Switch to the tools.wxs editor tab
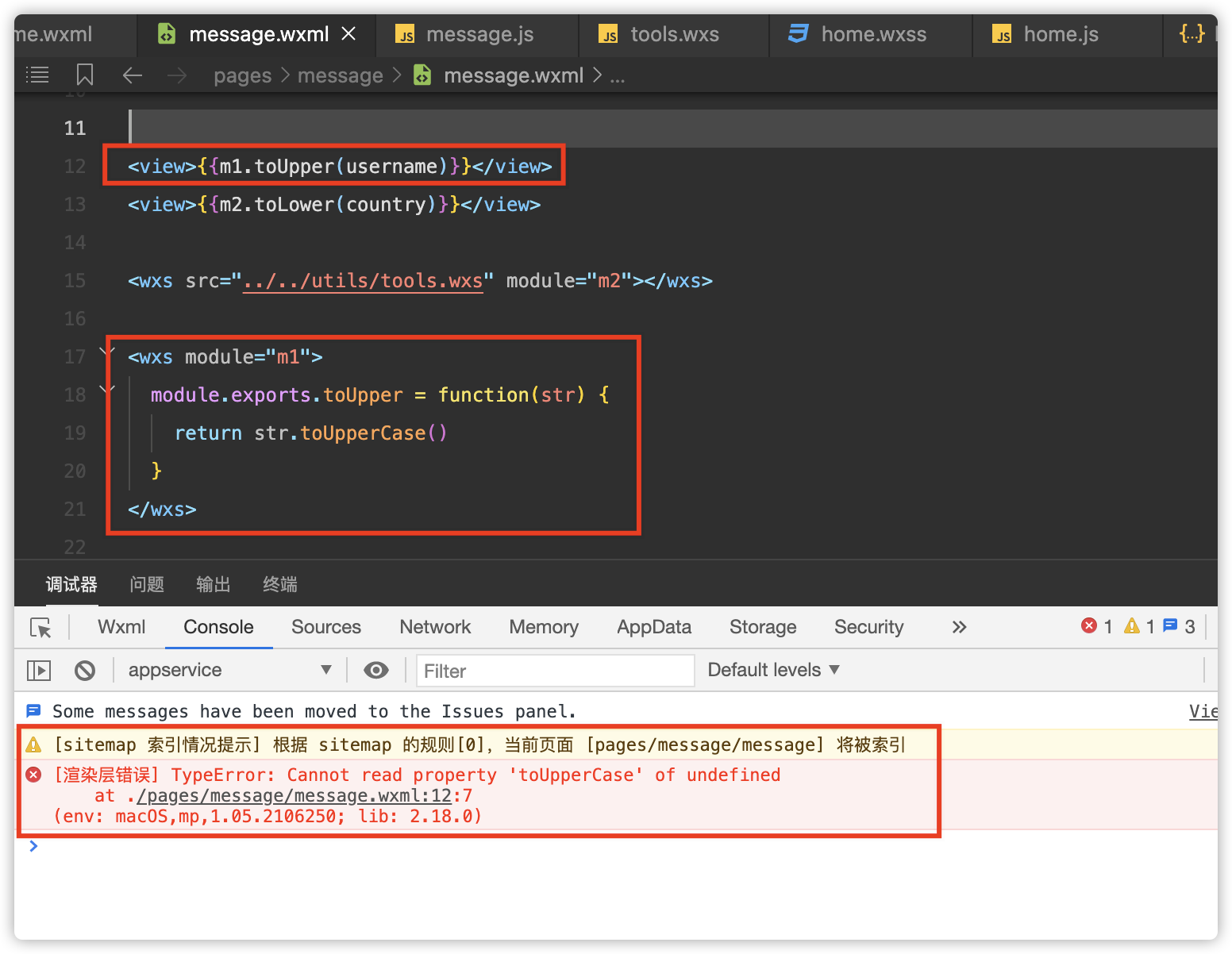 [674, 34]
